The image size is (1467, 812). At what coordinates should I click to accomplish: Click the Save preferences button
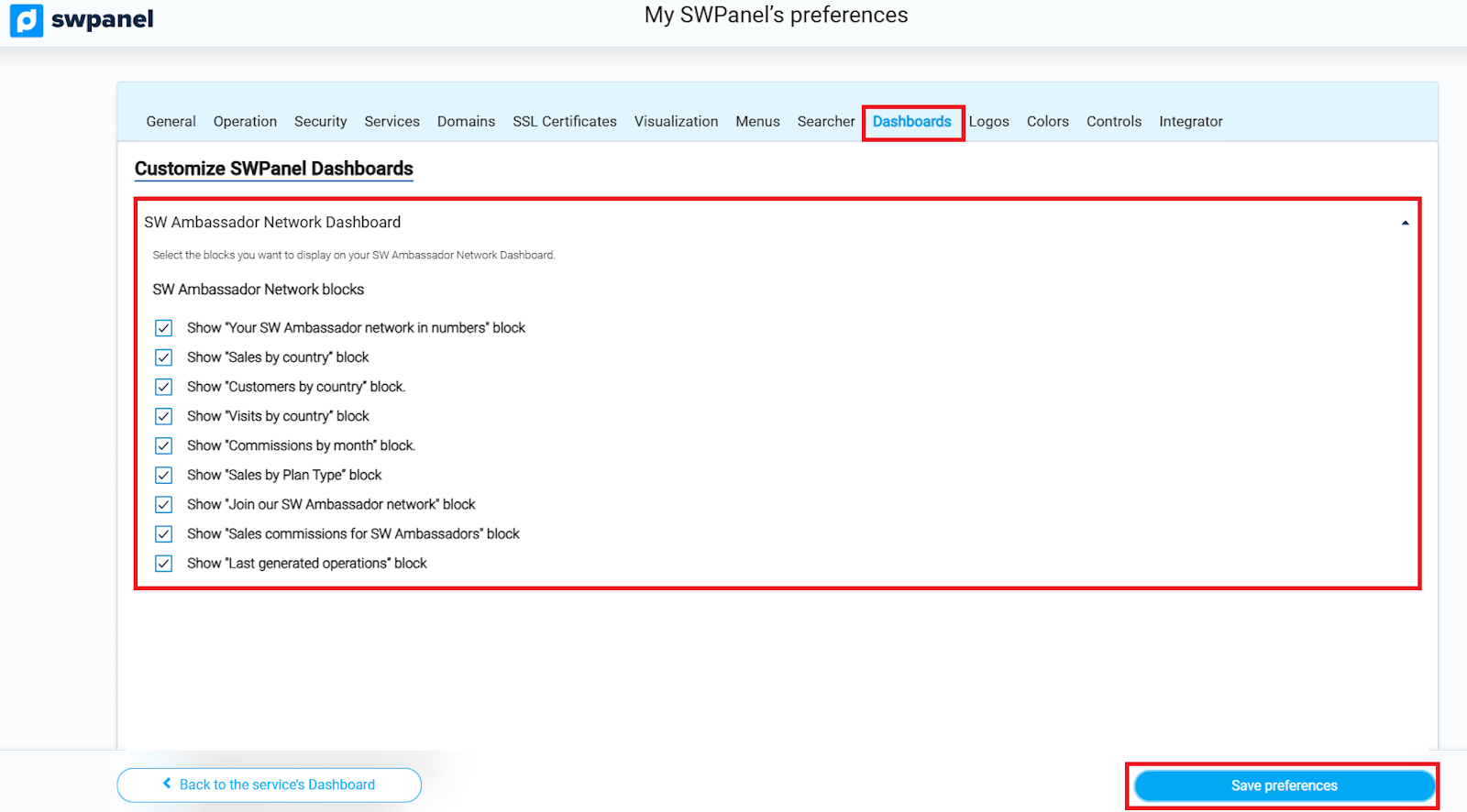pyautogui.click(x=1284, y=785)
